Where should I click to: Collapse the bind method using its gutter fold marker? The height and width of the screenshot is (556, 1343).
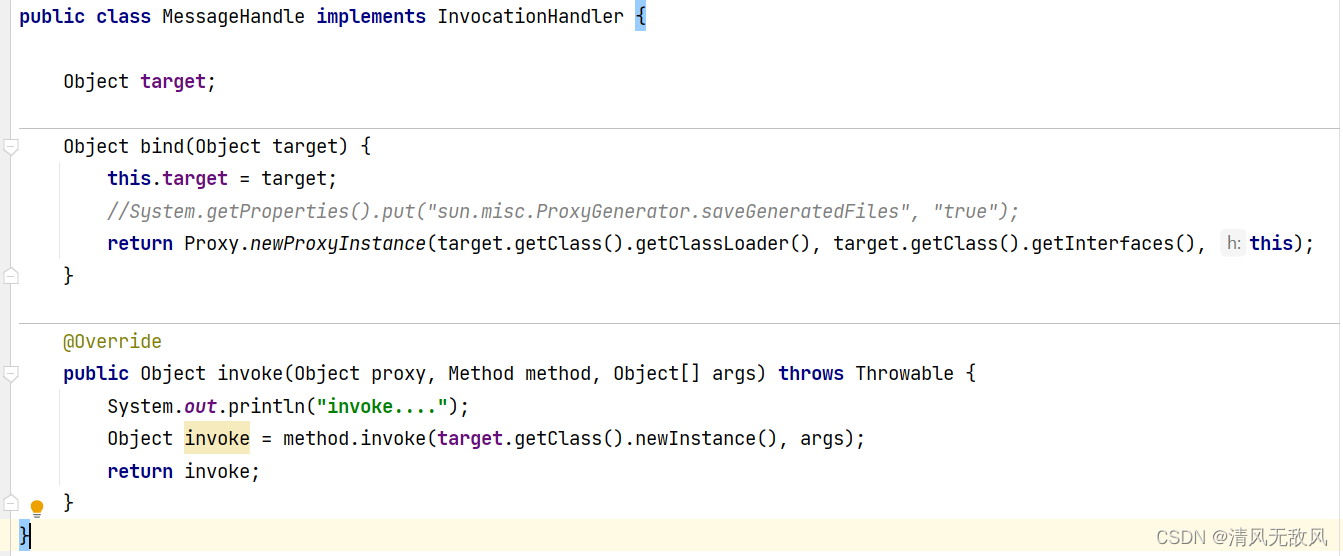coord(11,148)
